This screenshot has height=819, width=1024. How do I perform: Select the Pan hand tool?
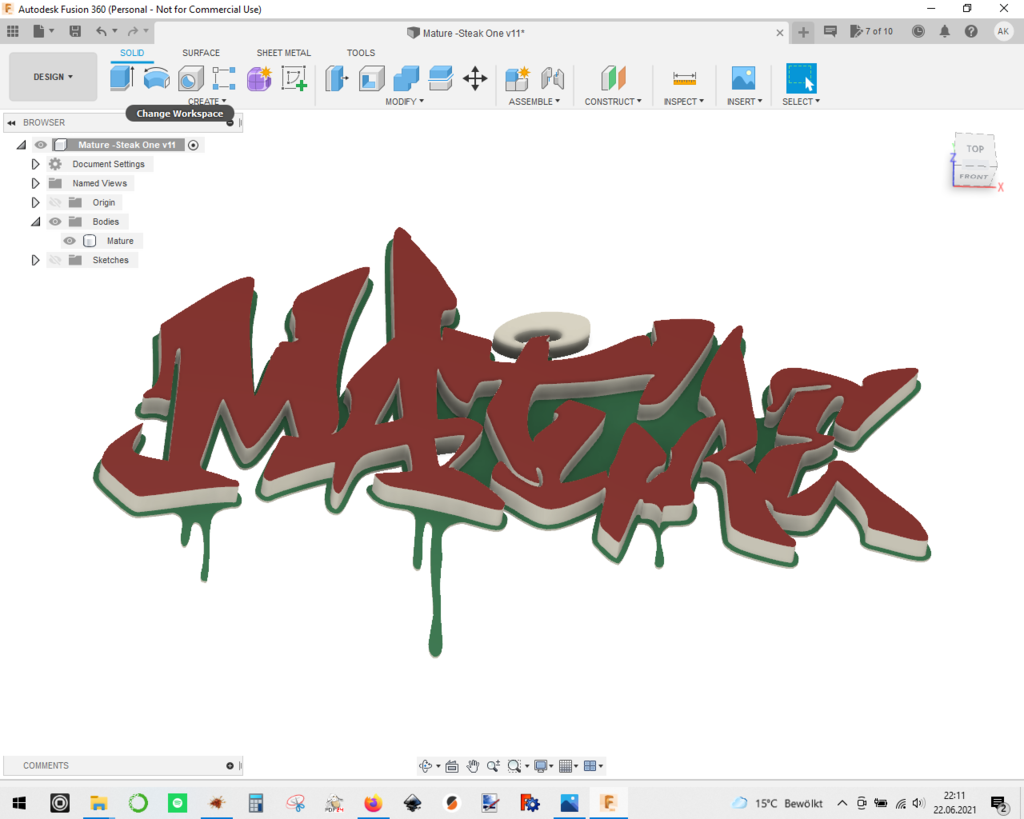(x=473, y=766)
